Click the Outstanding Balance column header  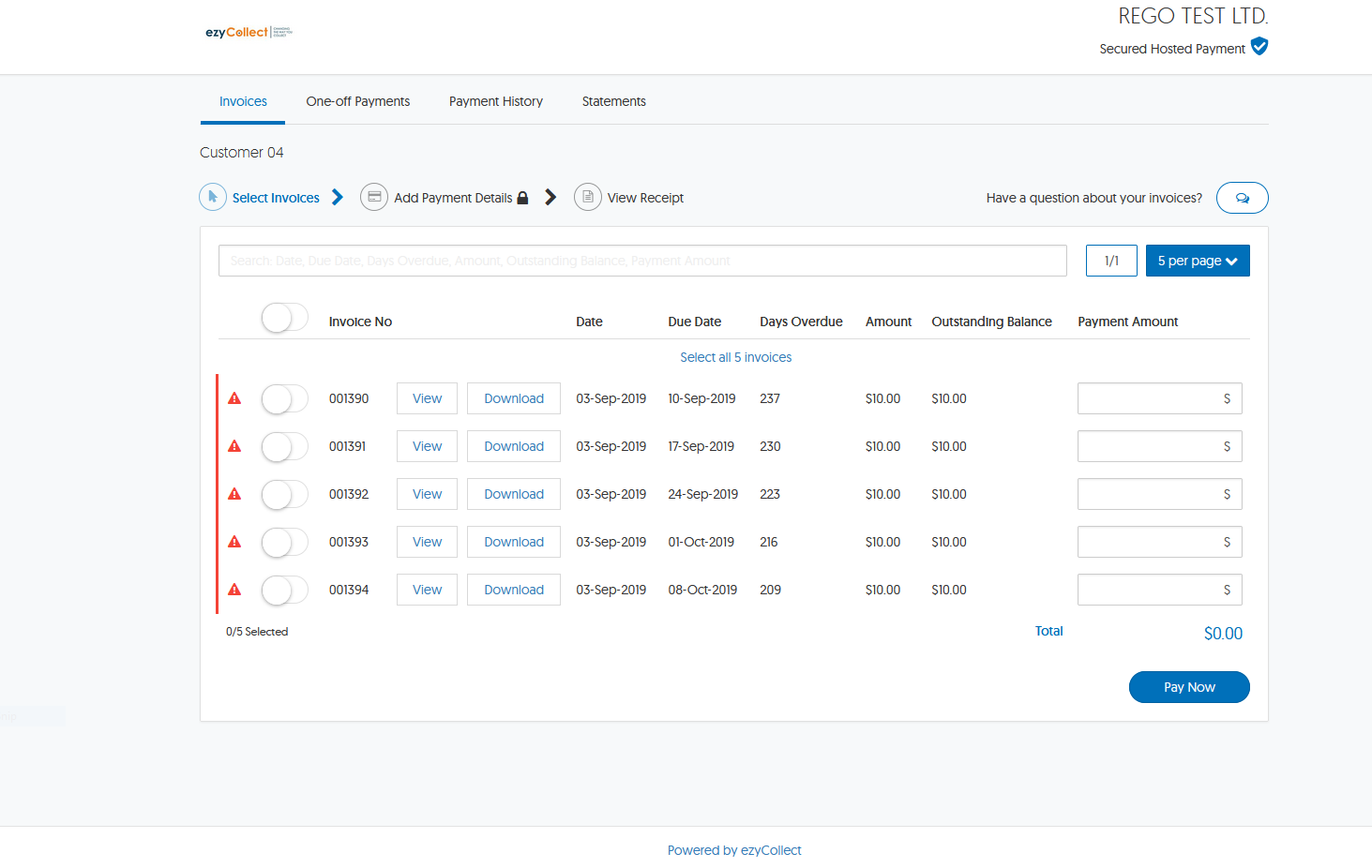991,322
